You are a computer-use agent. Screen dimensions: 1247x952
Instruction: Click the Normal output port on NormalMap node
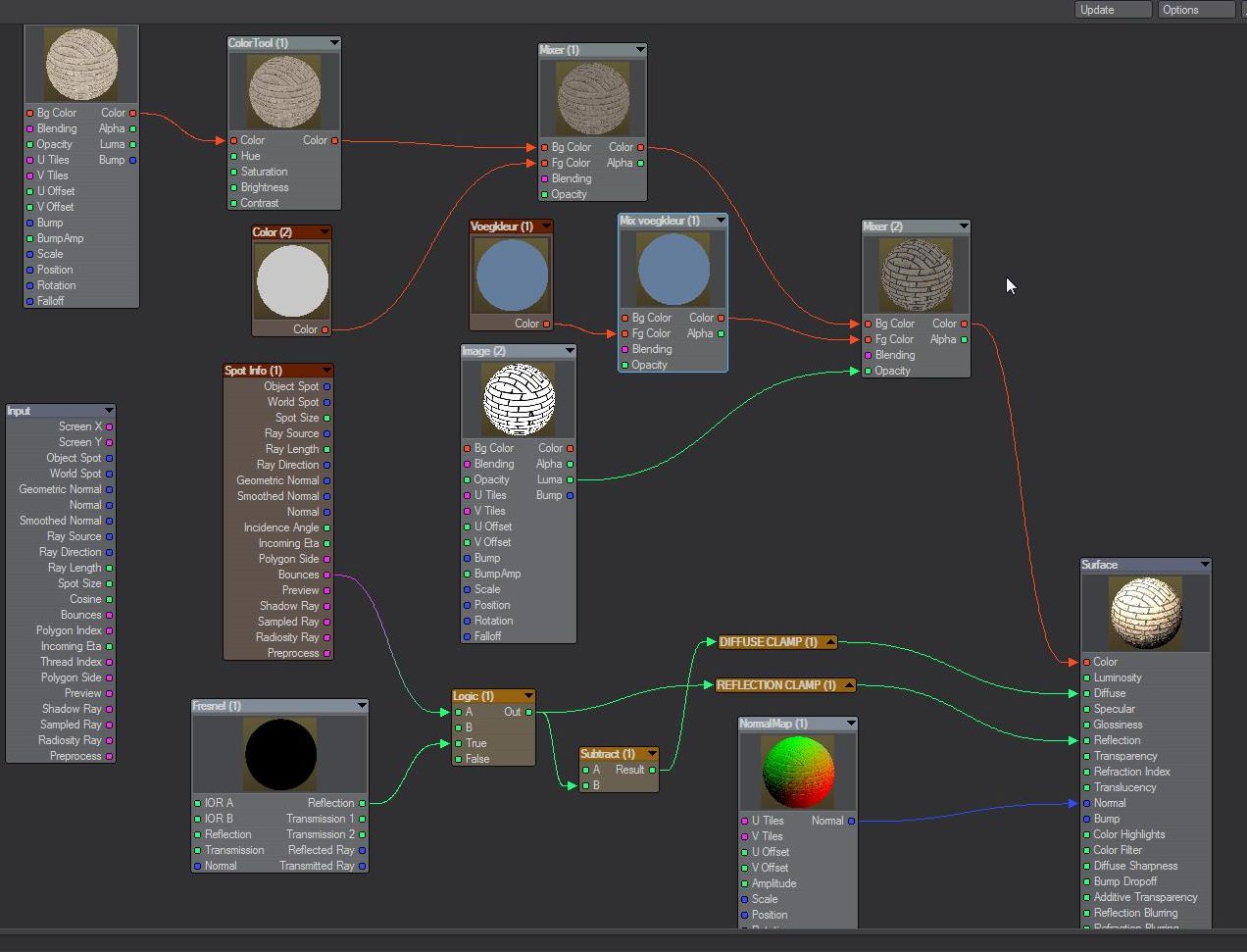coord(851,821)
